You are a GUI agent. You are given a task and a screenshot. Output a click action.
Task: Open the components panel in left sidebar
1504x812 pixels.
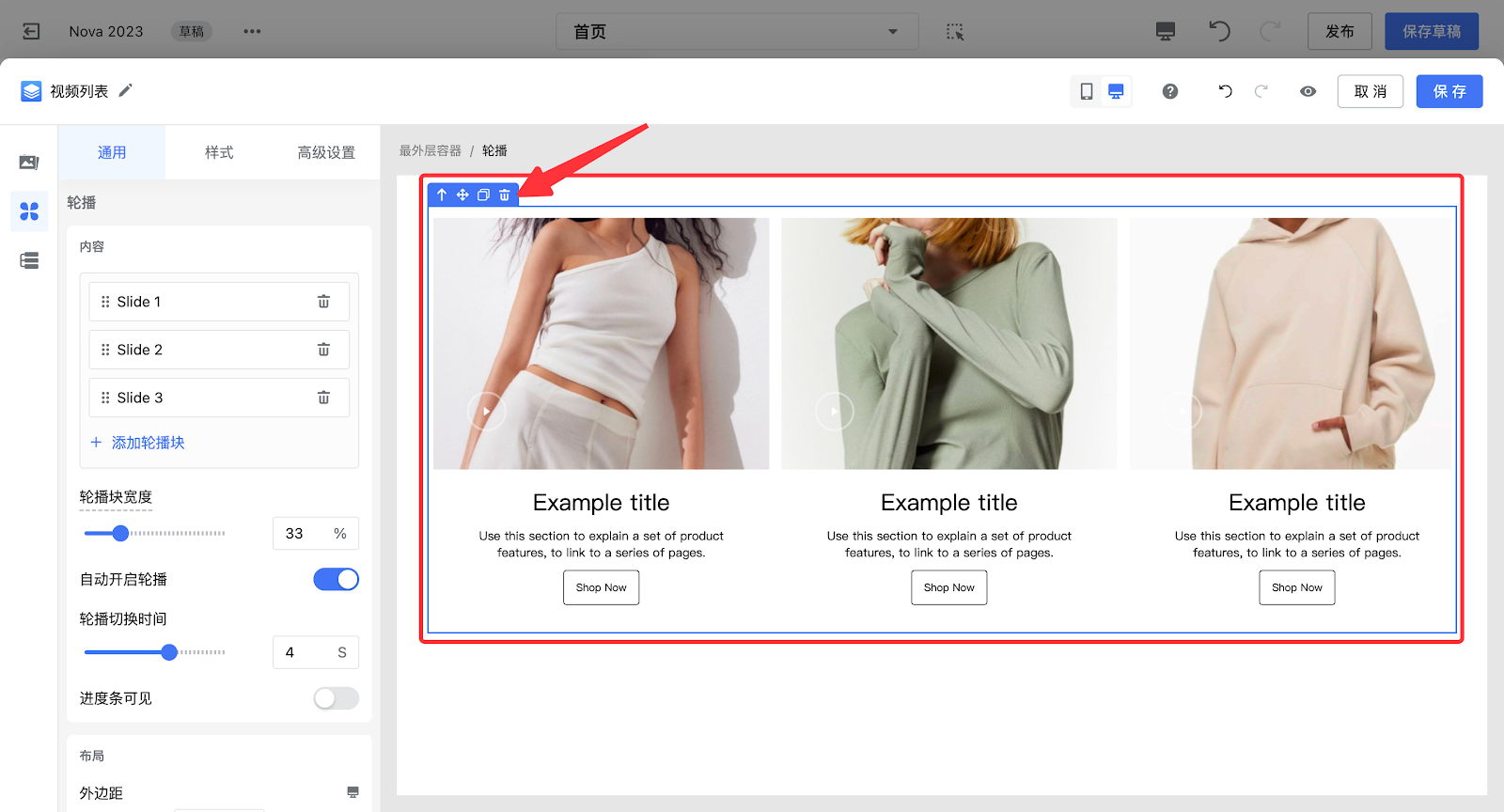point(29,211)
